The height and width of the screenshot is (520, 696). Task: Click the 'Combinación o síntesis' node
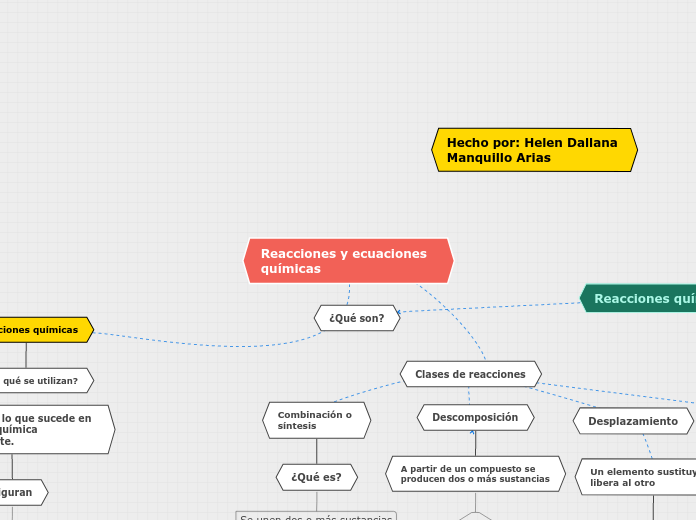click(316, 420)
